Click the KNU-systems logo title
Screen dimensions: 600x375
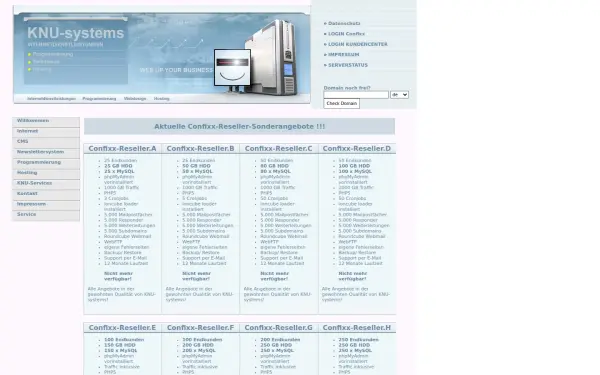(75, 33)
